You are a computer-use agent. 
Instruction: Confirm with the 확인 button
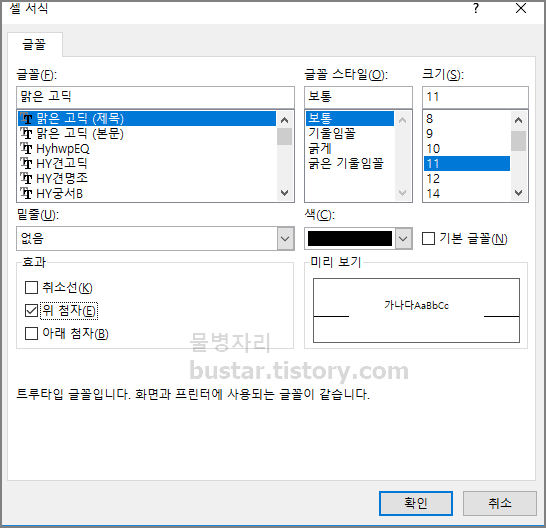click(x=416, y=503)
